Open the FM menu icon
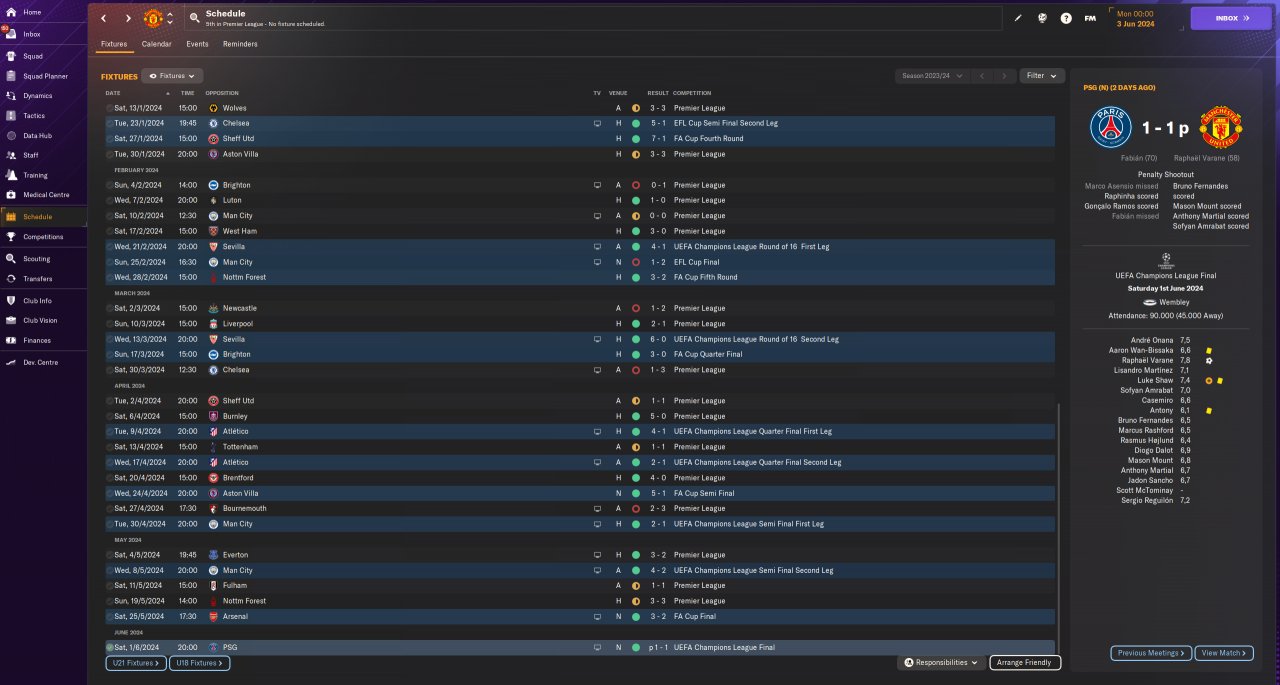 click(1090, 18)
